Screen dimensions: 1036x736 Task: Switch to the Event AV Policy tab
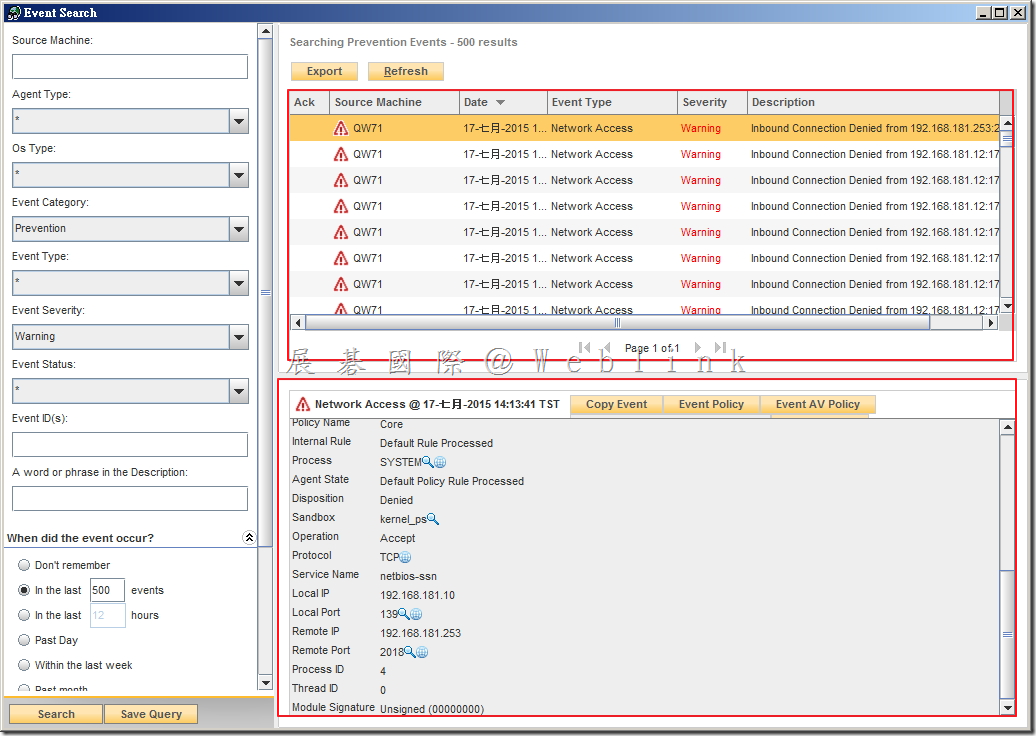[817, 404]
